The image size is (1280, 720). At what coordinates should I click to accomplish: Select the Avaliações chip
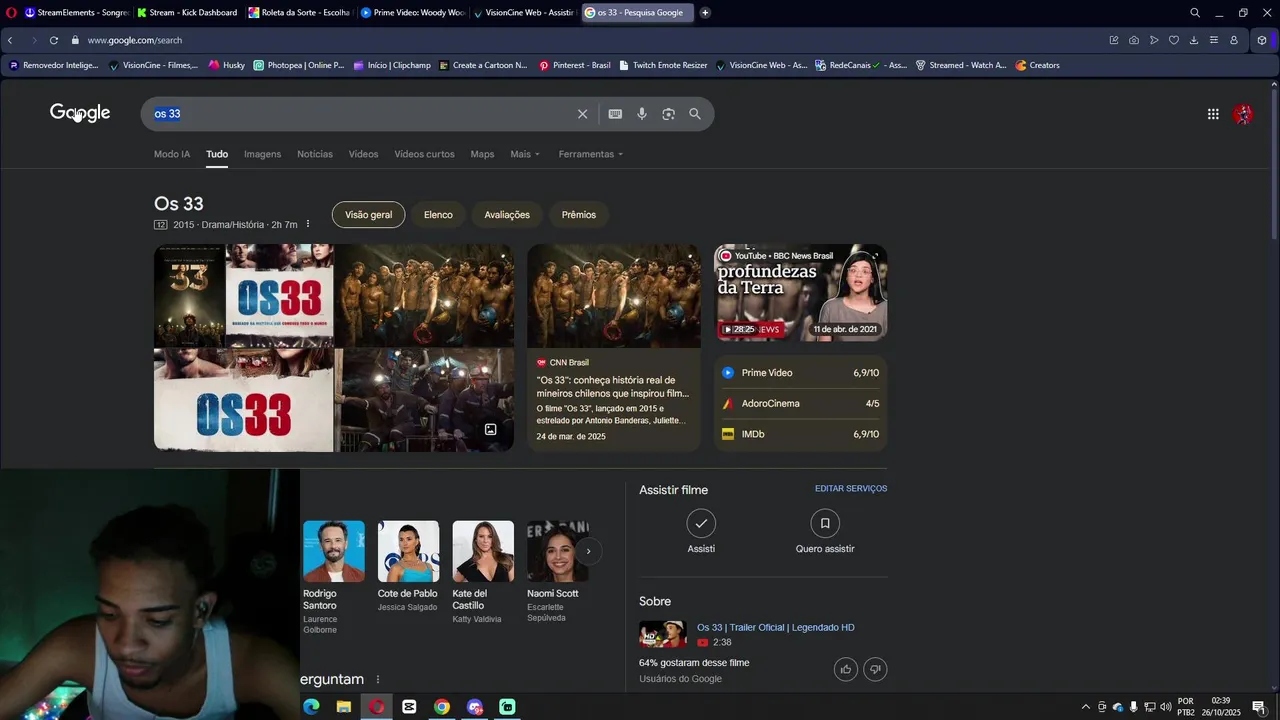(x=507, y=215)
